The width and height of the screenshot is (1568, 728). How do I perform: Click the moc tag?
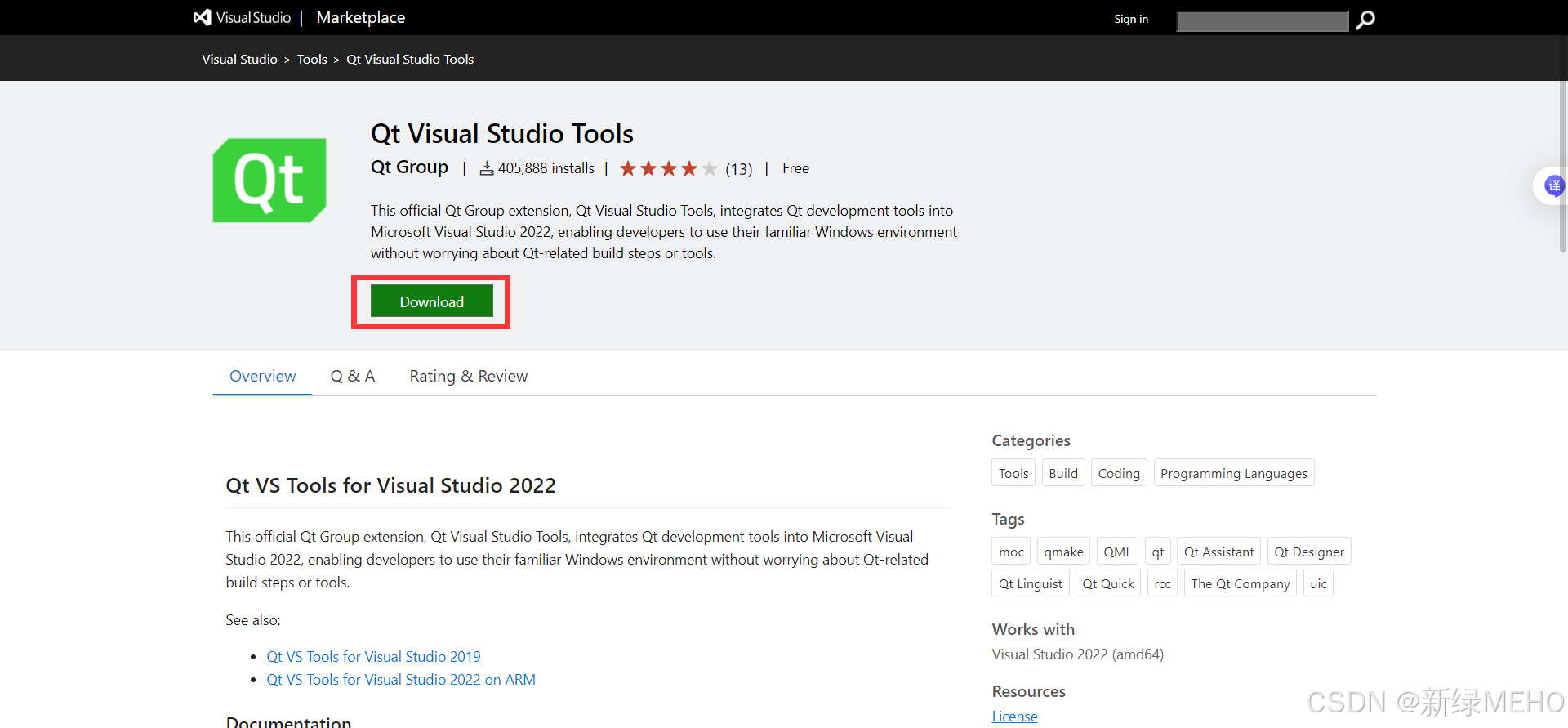point(1011,552)
